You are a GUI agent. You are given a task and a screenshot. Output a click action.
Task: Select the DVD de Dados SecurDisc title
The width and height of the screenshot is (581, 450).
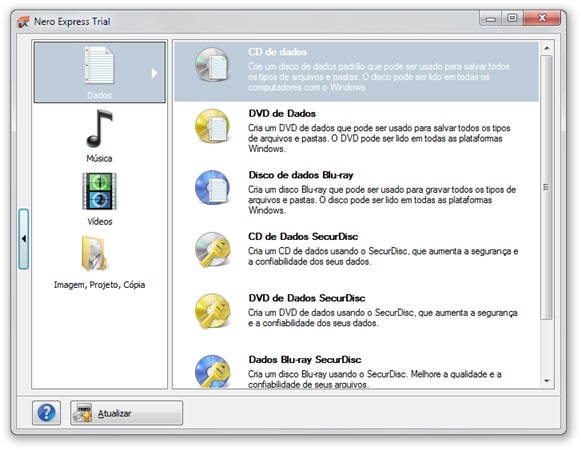click(307, 298)
